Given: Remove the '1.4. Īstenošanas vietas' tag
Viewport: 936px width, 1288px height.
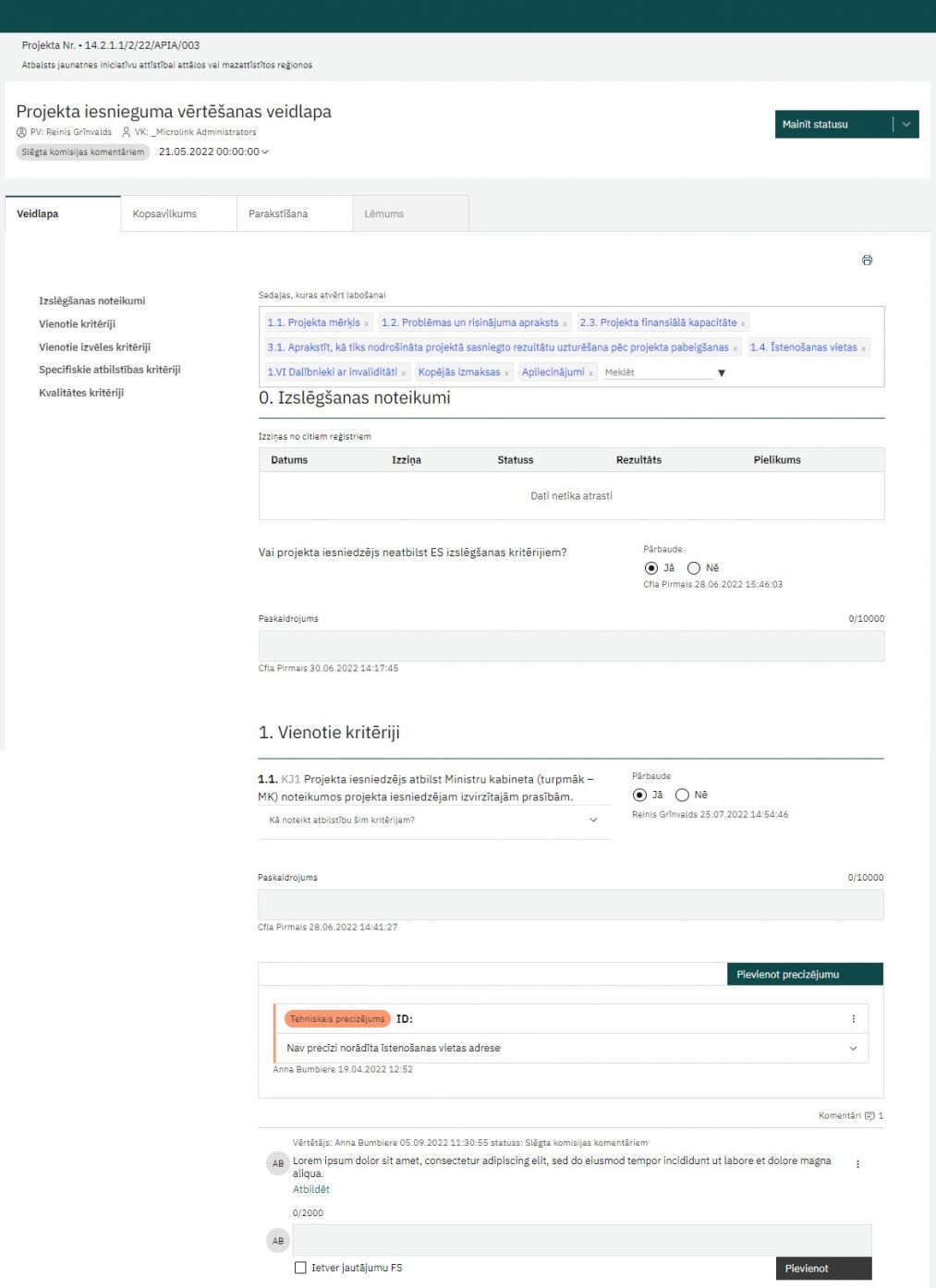Looking at the screenshot, I should coord(864,348).
